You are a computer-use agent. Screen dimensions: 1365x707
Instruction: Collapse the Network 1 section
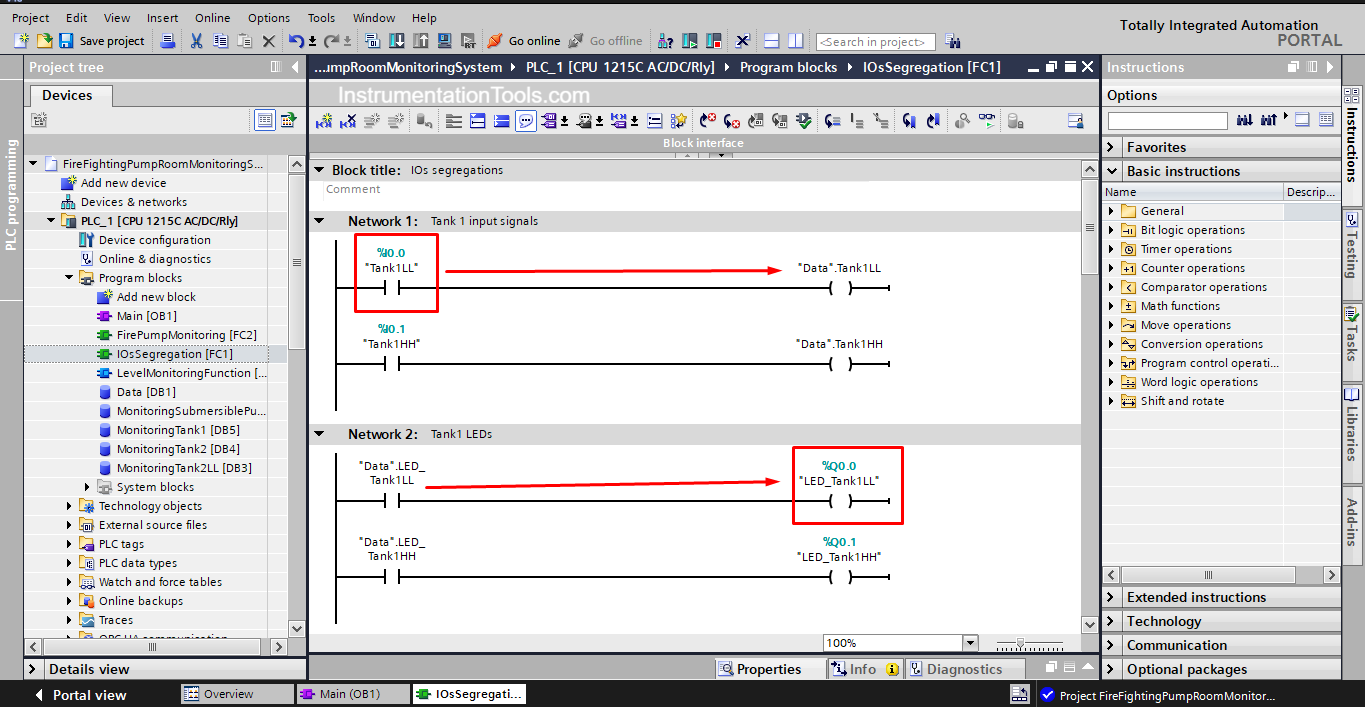(319, 221)
